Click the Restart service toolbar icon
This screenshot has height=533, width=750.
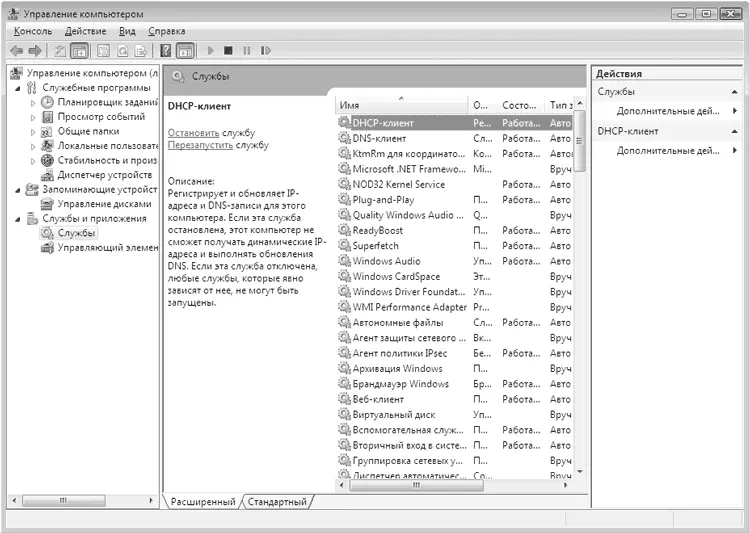click(265, 50)
